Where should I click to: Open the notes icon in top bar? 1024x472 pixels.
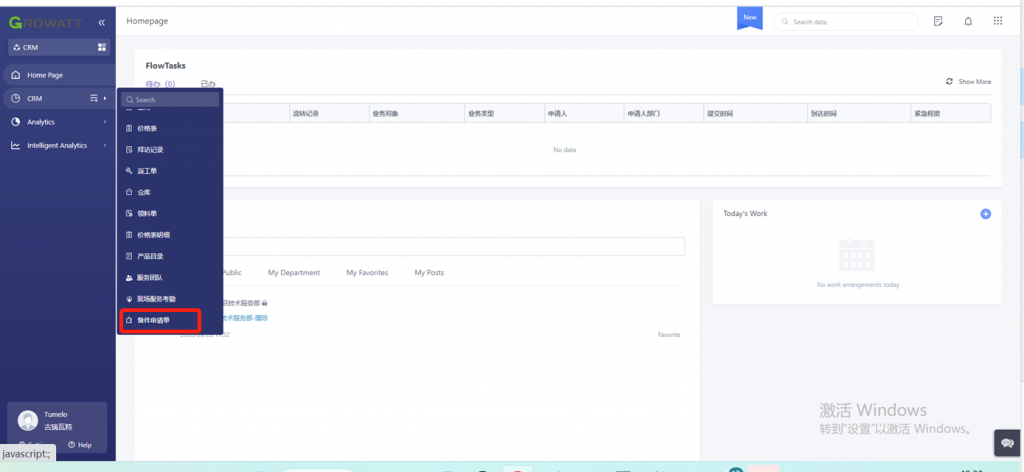938,21
